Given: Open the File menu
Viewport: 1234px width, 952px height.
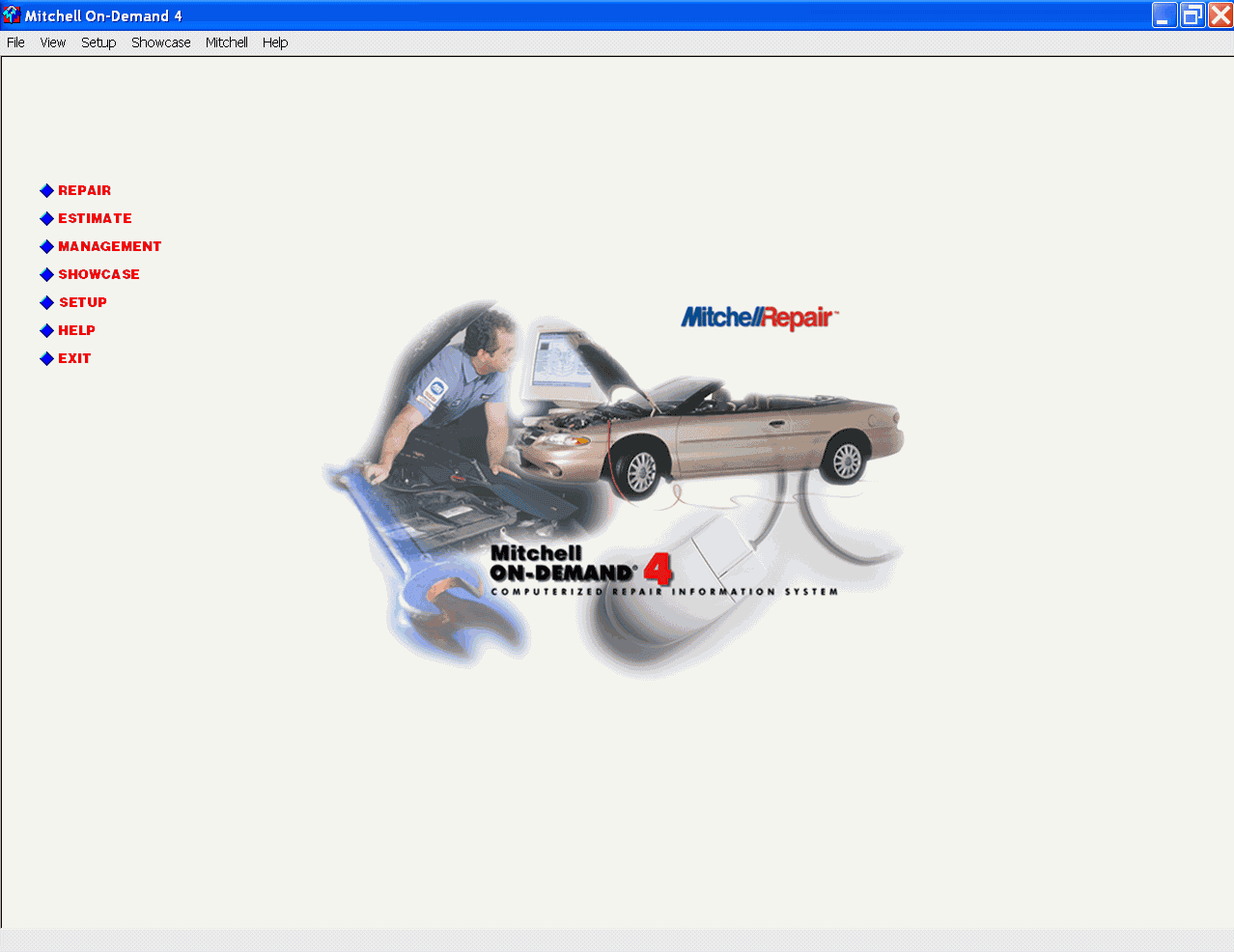Looking at the screenshot, I should (x=15, y=42).
